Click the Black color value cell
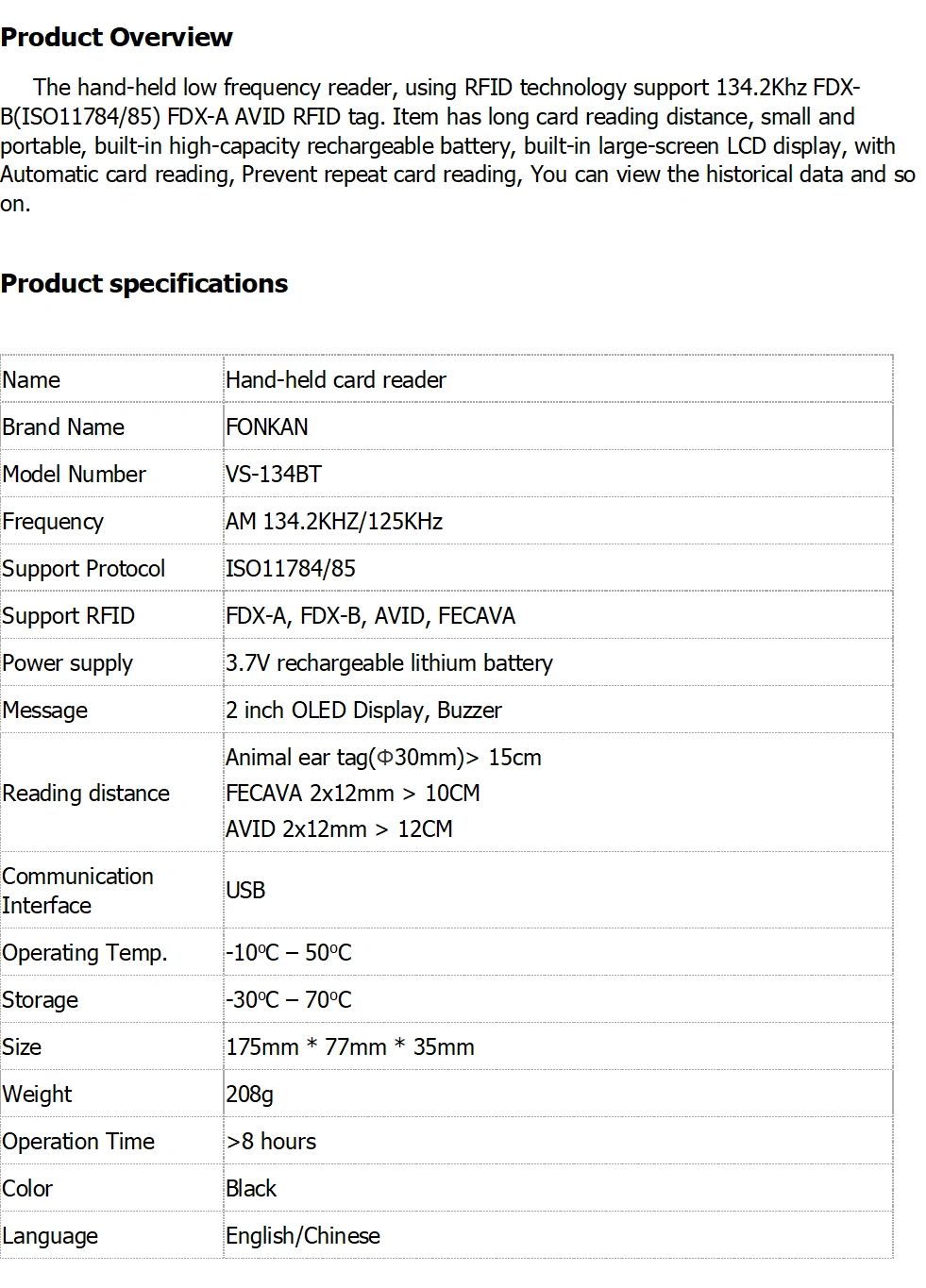Viewport: 926px width, 1288px height. tap(558, 1188)
